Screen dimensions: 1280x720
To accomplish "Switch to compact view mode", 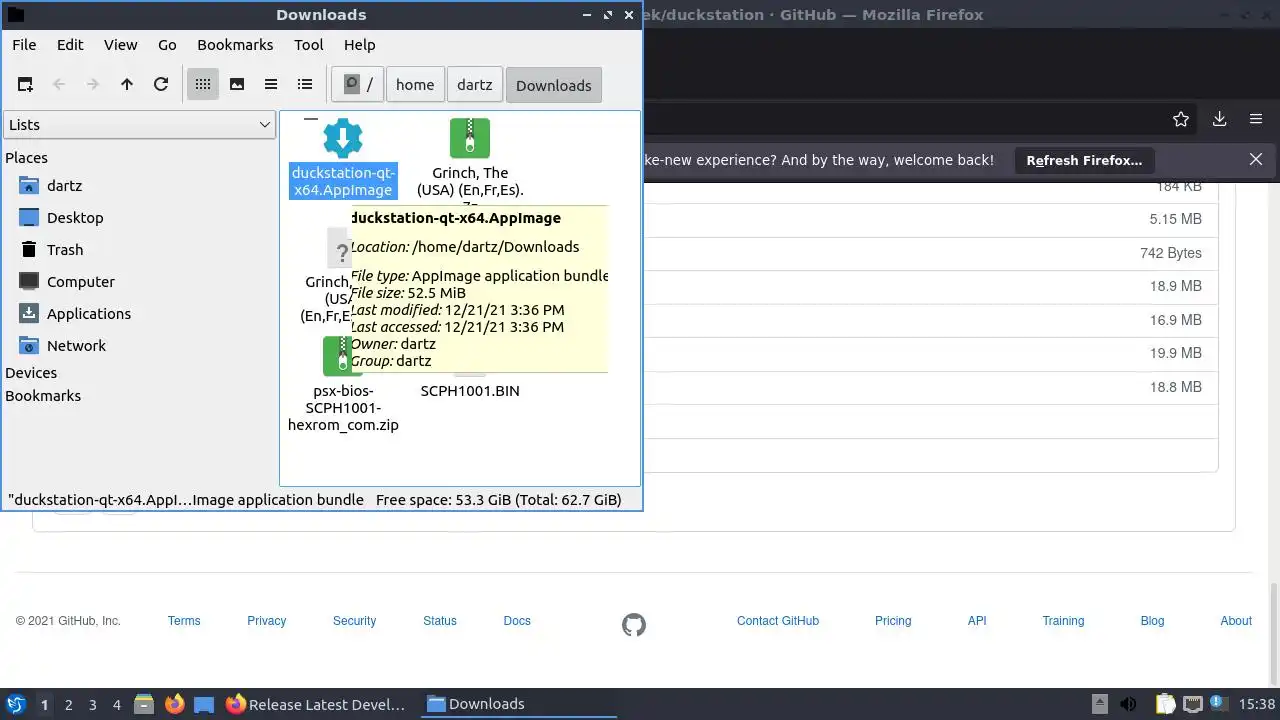I will [x=271, y=85].
